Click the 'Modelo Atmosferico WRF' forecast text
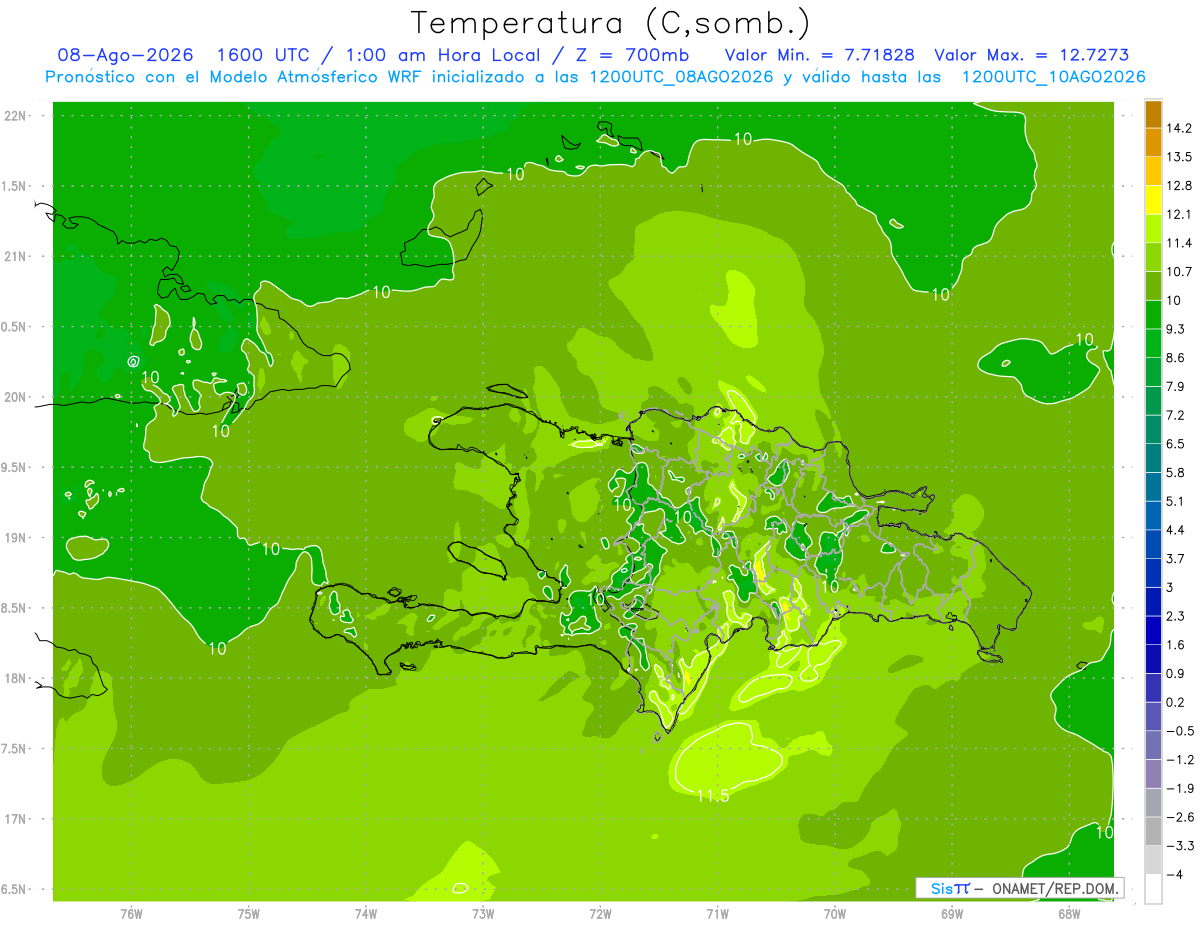The image size is (1200, 927). click(x=316, y=77)
